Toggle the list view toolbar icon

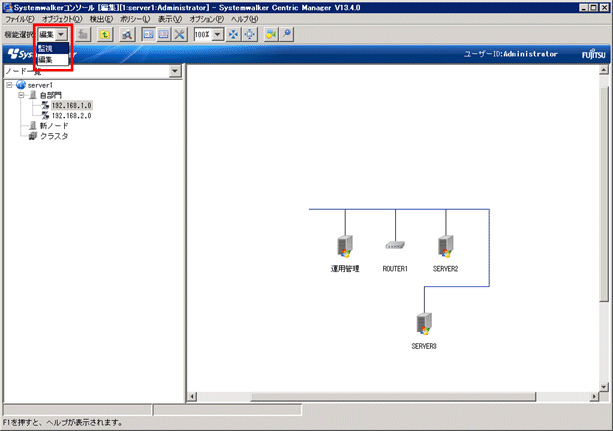click(164, 34)
